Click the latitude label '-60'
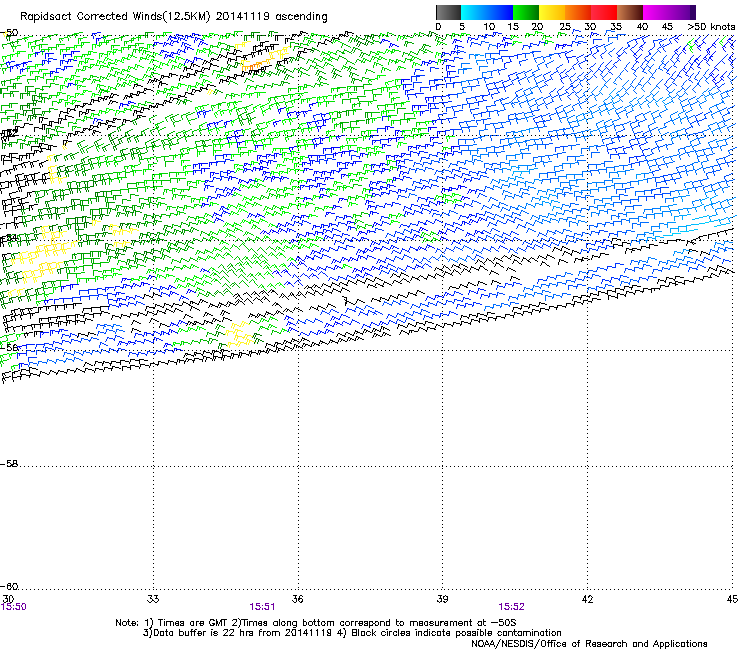The height and width of the screenshot is (650, 740). (9, 587)
